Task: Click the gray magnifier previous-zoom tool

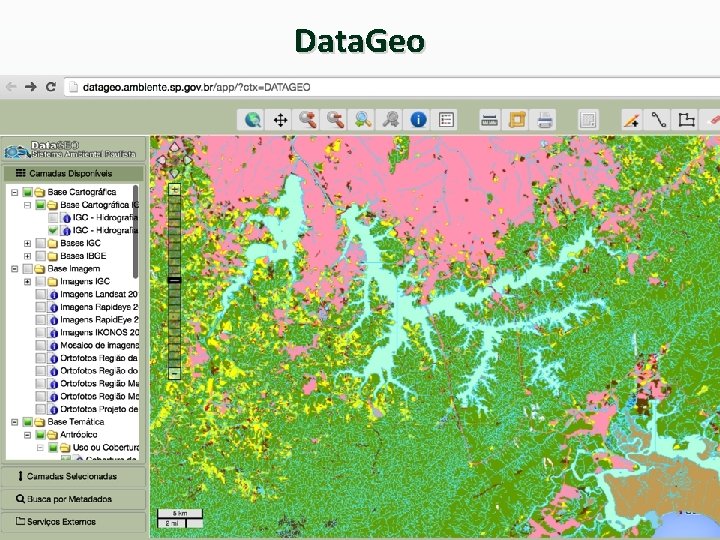Action: coord(391,120)
